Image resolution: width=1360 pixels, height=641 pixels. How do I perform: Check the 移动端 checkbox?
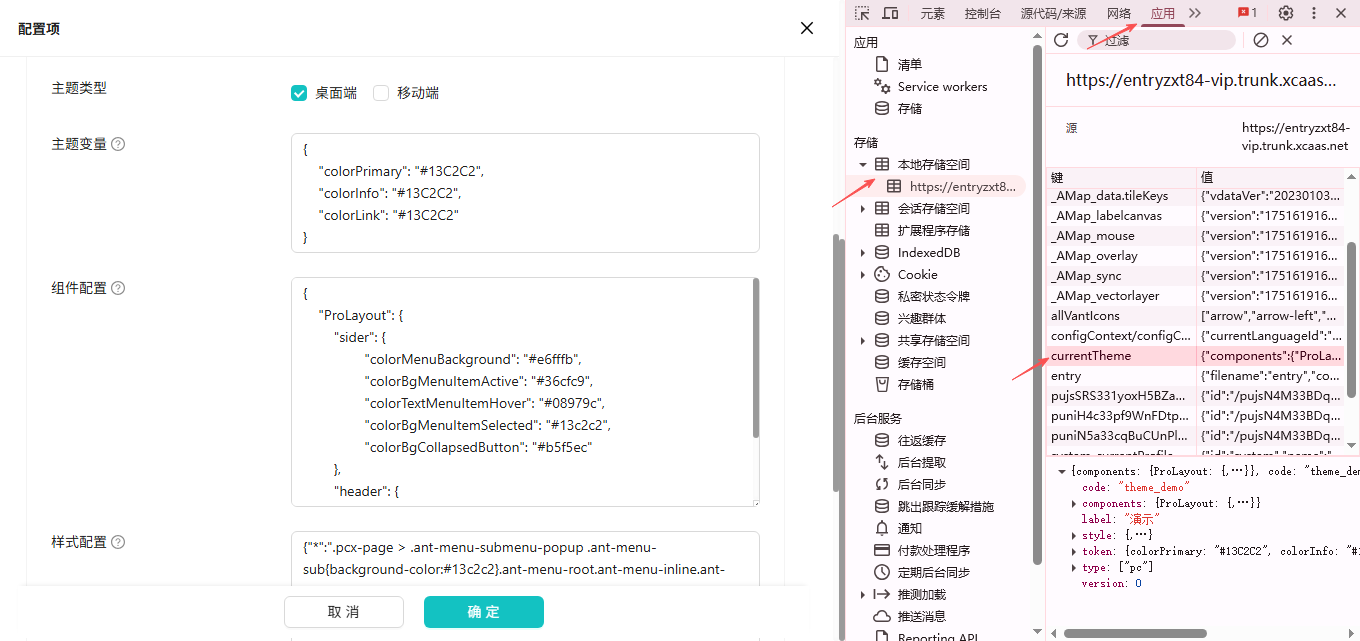[x=381, y=93]
